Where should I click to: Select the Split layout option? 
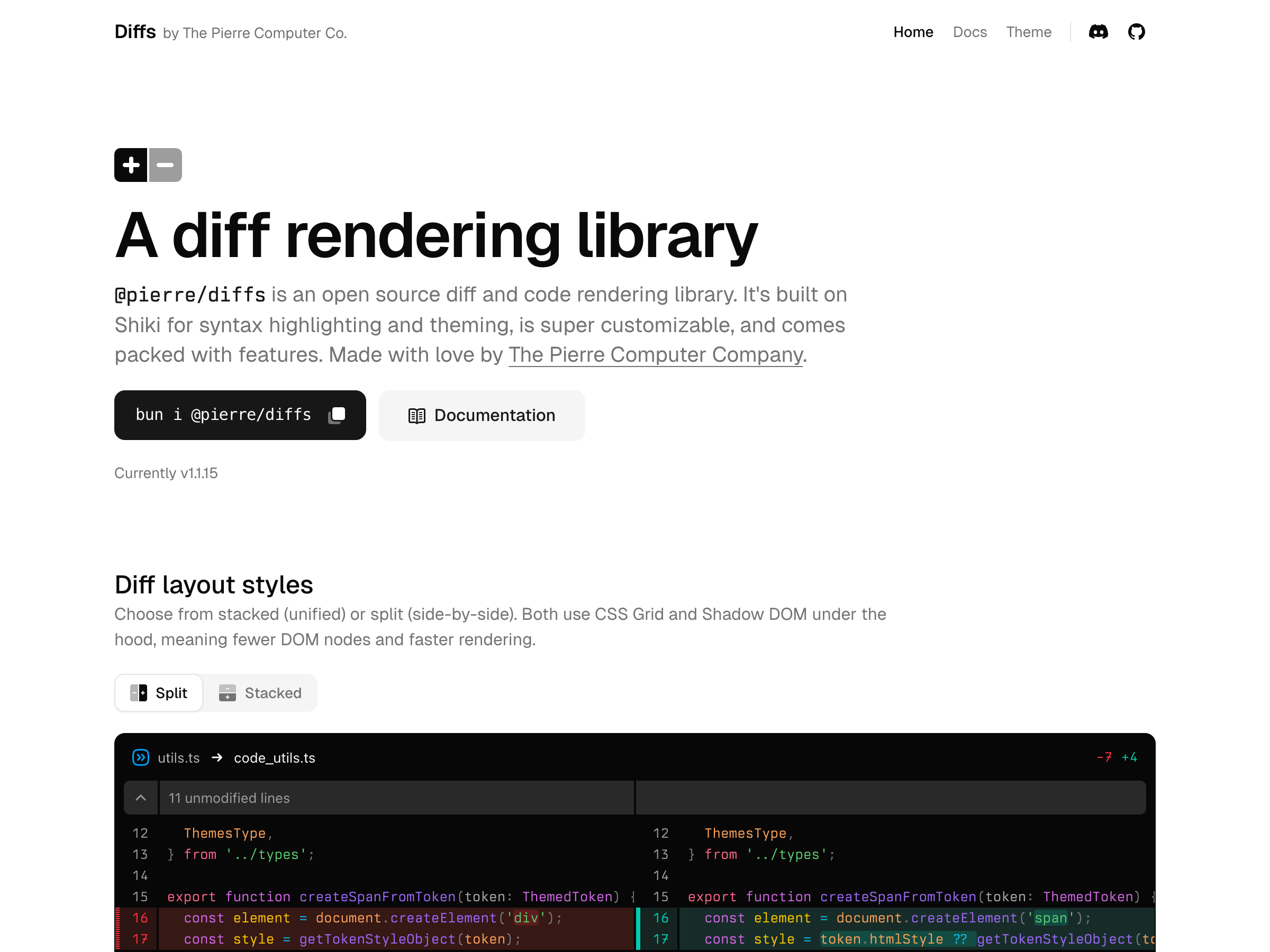[x=170, y=693]
